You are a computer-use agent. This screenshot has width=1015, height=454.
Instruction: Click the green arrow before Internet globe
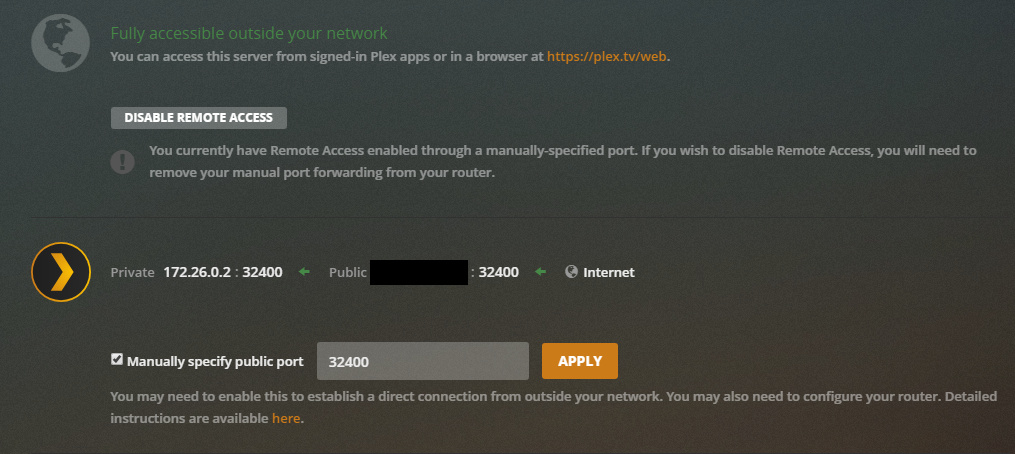[x=541, y=272]
